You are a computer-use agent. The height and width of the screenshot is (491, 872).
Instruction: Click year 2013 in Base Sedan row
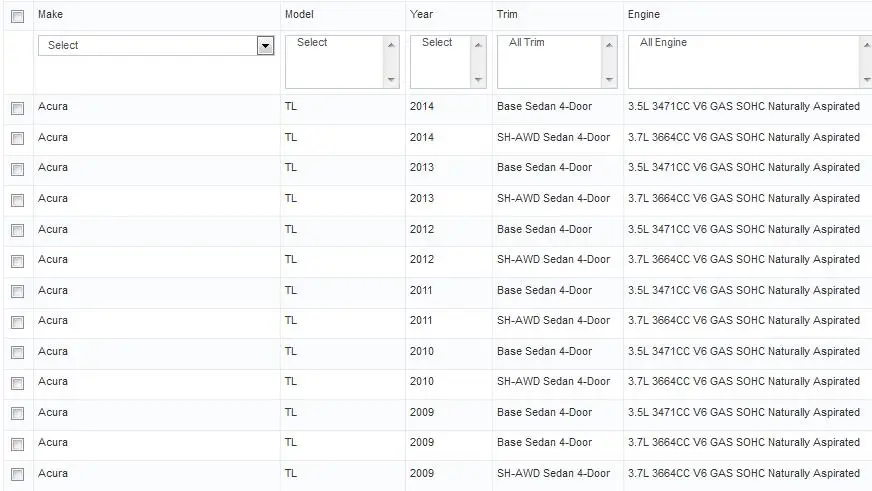pos(422,167)
